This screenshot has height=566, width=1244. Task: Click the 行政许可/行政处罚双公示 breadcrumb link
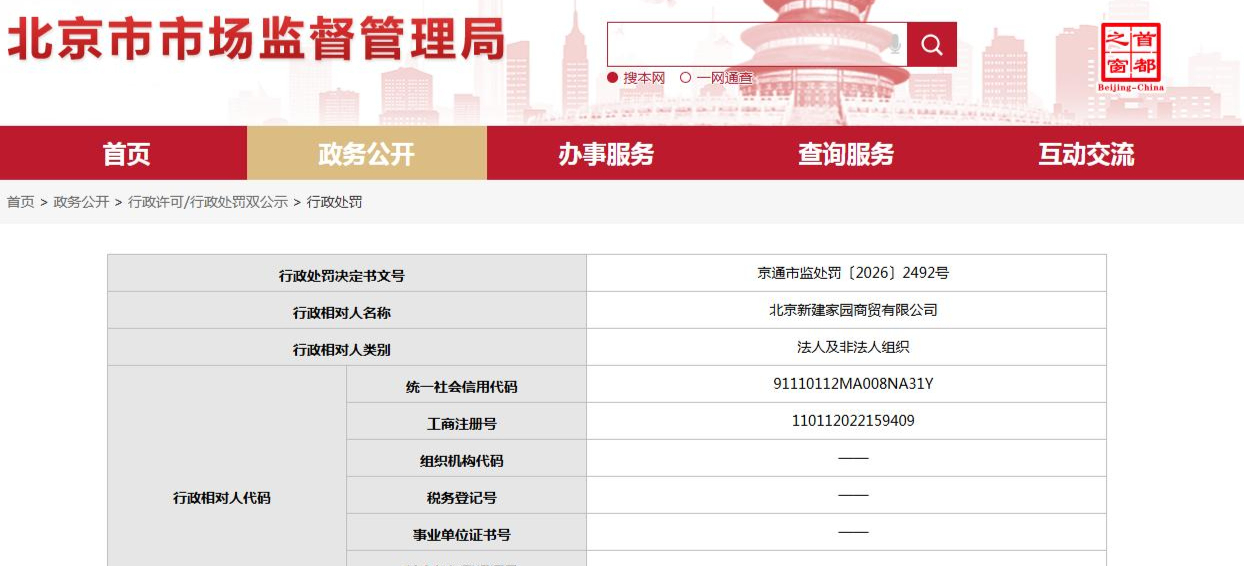click(x=208, y=202)
